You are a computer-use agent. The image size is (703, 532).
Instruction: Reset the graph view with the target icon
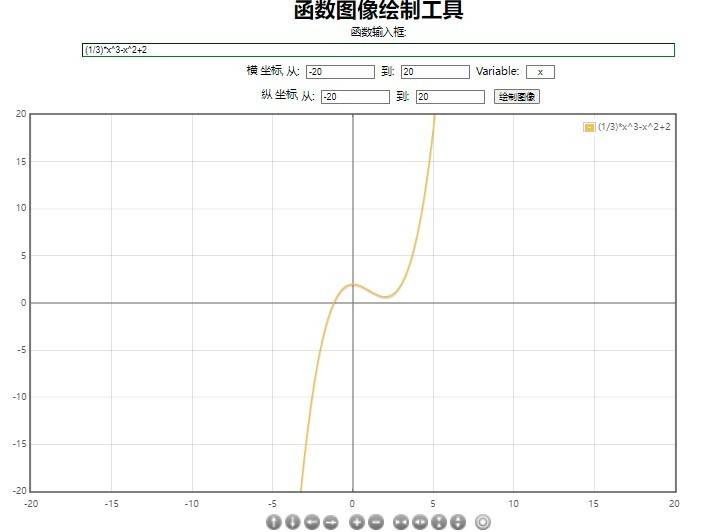[x=483, y=522]
